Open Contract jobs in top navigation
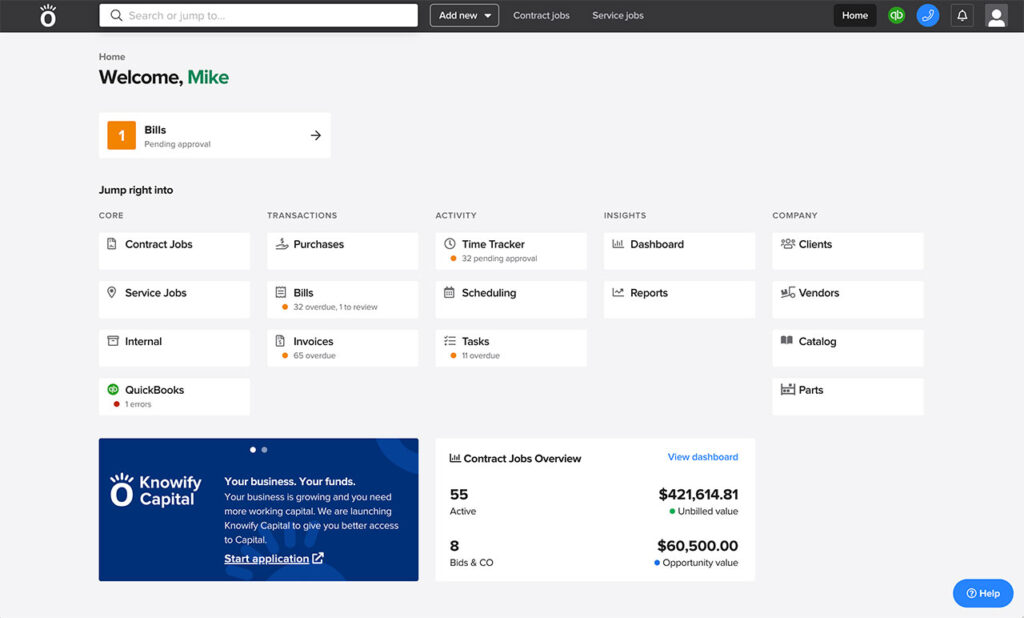1024x618 pixels. tap(541, 15)
